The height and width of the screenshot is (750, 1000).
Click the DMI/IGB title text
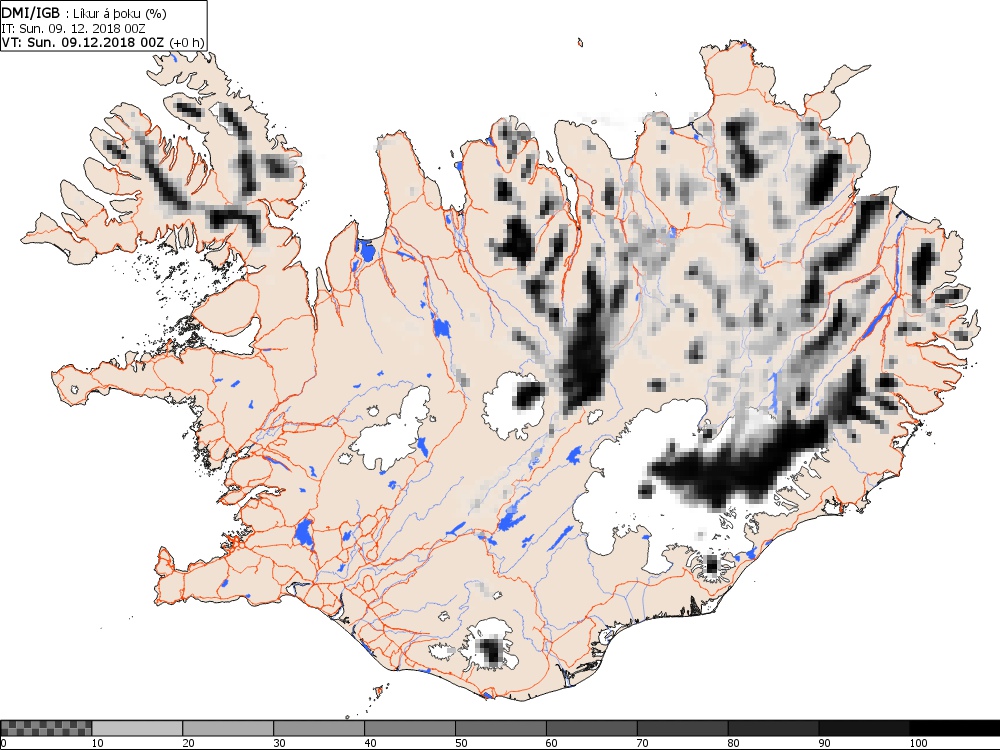click(31, 13)
